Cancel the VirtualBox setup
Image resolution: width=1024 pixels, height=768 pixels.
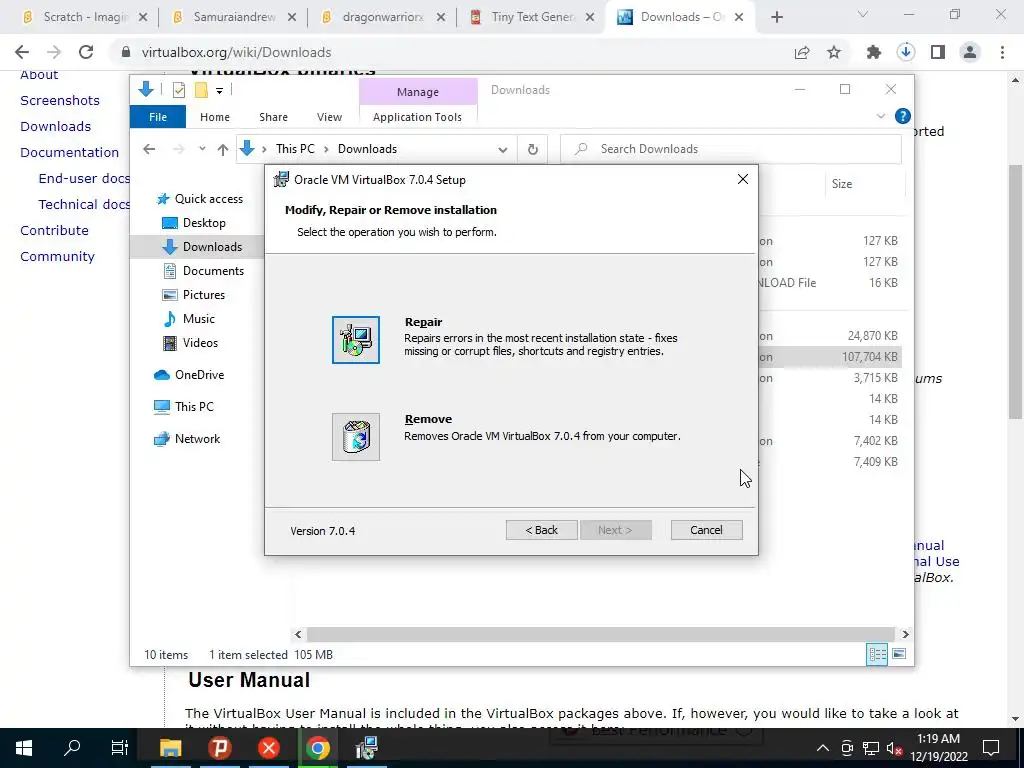tap(706, 530)
